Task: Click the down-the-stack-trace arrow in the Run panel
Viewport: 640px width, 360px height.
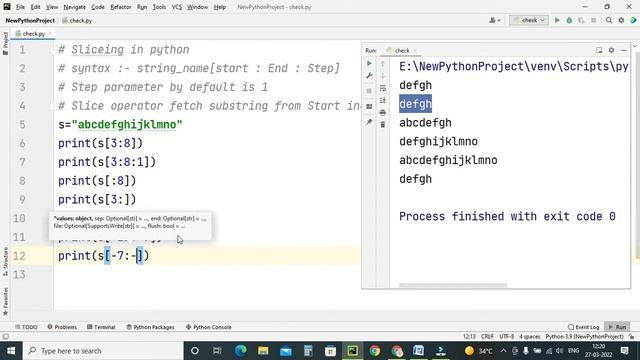Action: click(x=382, y=76)
